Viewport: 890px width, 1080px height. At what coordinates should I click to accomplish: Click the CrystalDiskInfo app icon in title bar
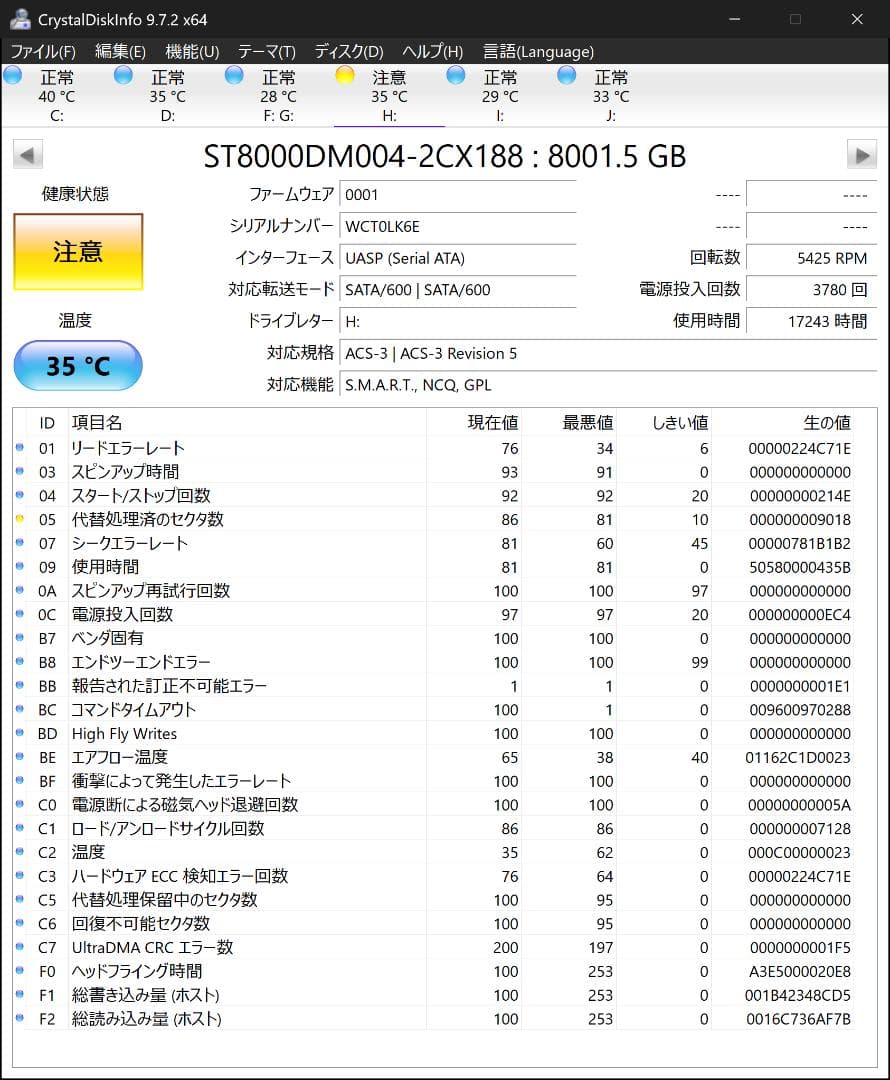20,19
